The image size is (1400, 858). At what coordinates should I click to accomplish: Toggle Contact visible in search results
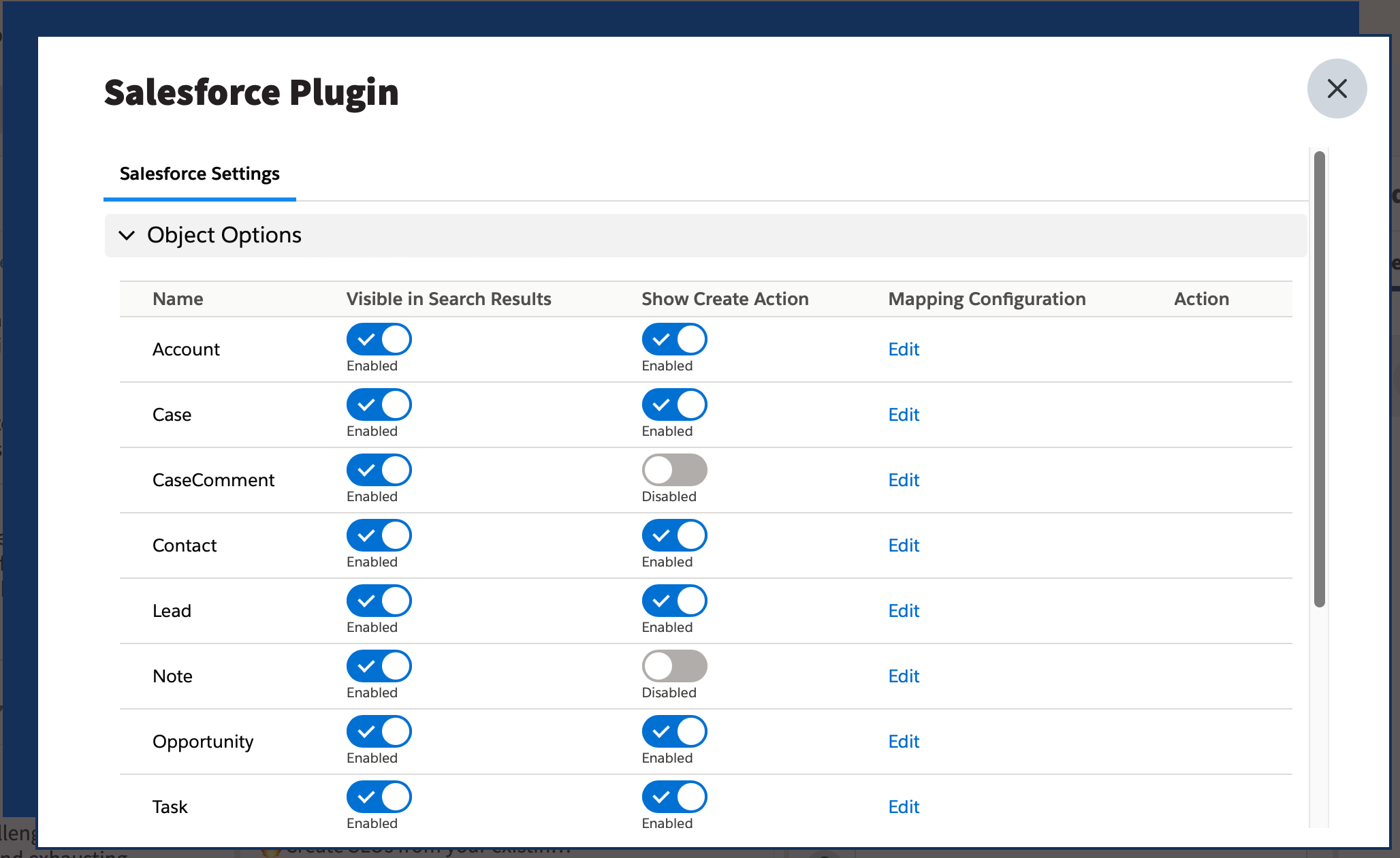pyautogui.click(x=379, y=535)
